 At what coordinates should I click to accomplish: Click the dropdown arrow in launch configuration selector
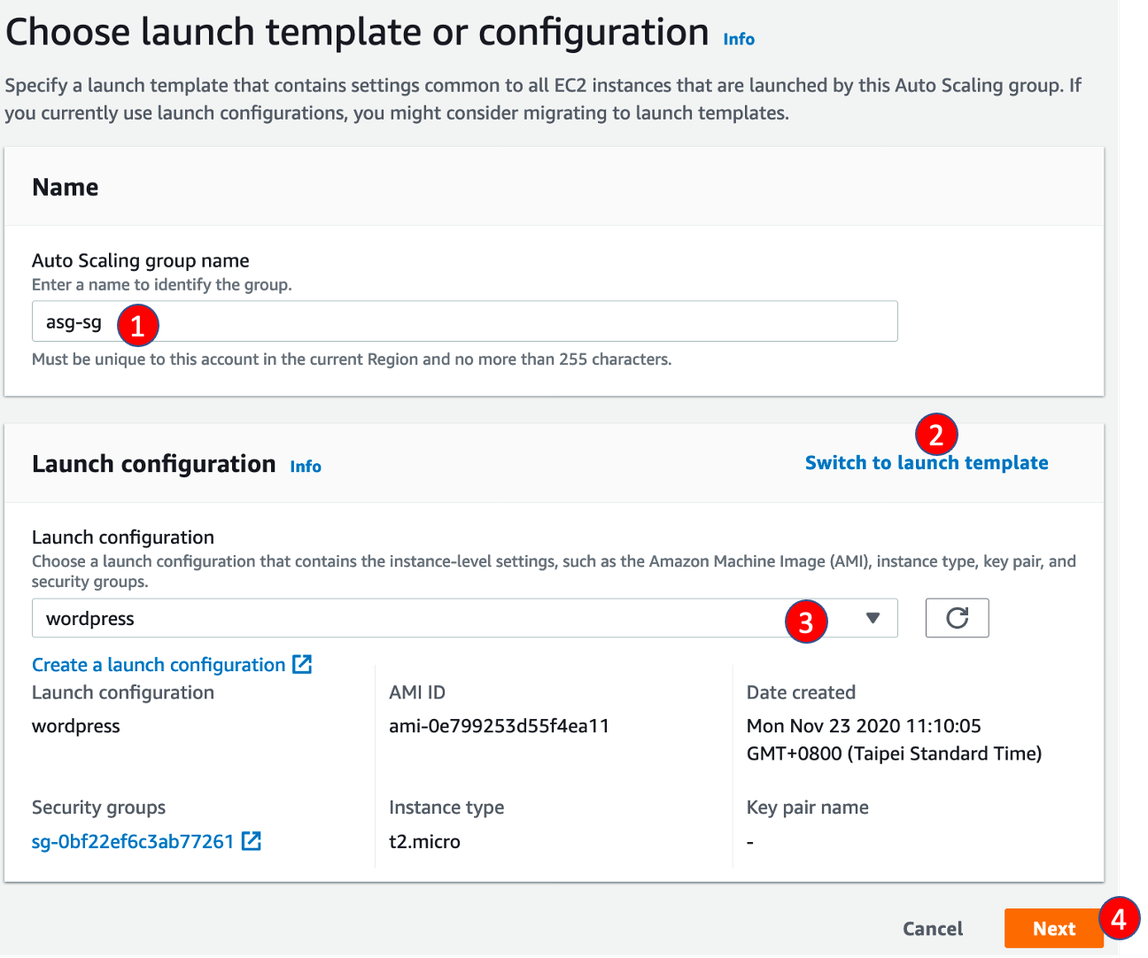(x=872, y=618)
